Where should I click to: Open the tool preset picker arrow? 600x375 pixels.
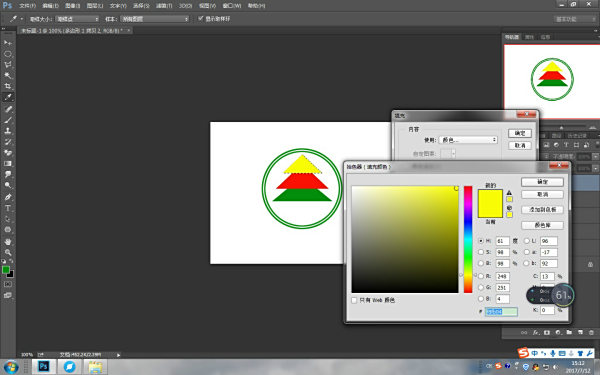coord(21,19)
